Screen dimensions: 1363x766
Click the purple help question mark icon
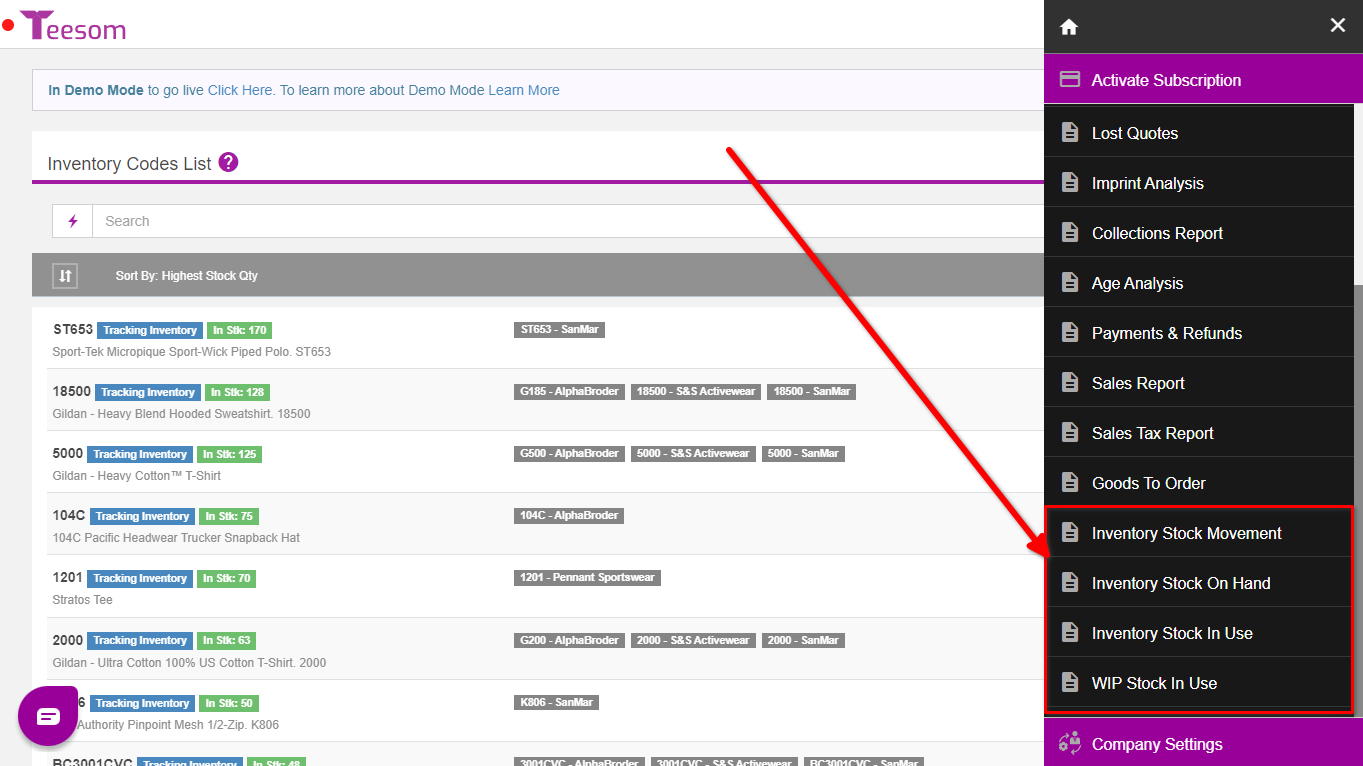228,162
